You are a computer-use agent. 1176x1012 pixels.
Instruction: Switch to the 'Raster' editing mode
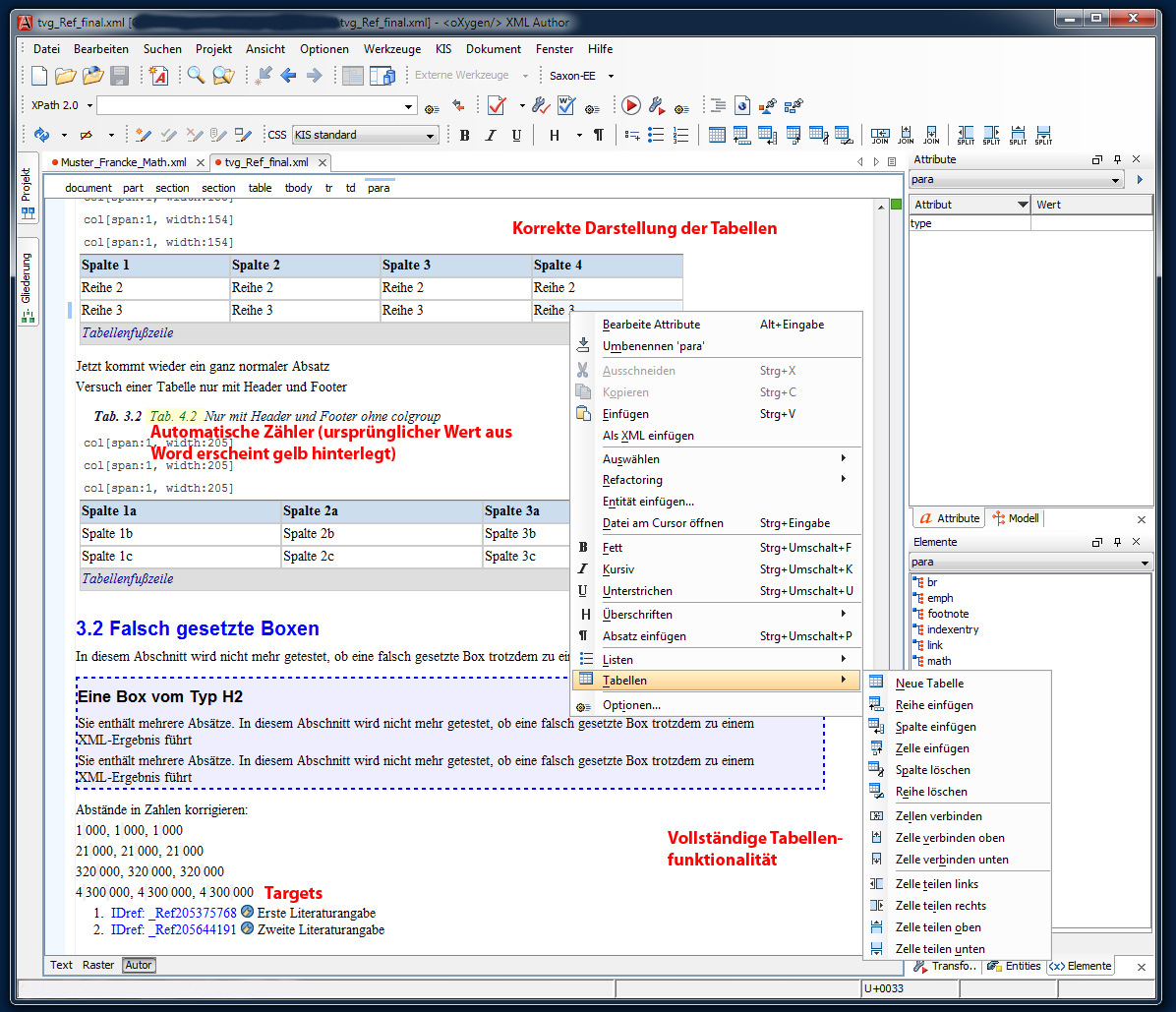tap(98, 965)
